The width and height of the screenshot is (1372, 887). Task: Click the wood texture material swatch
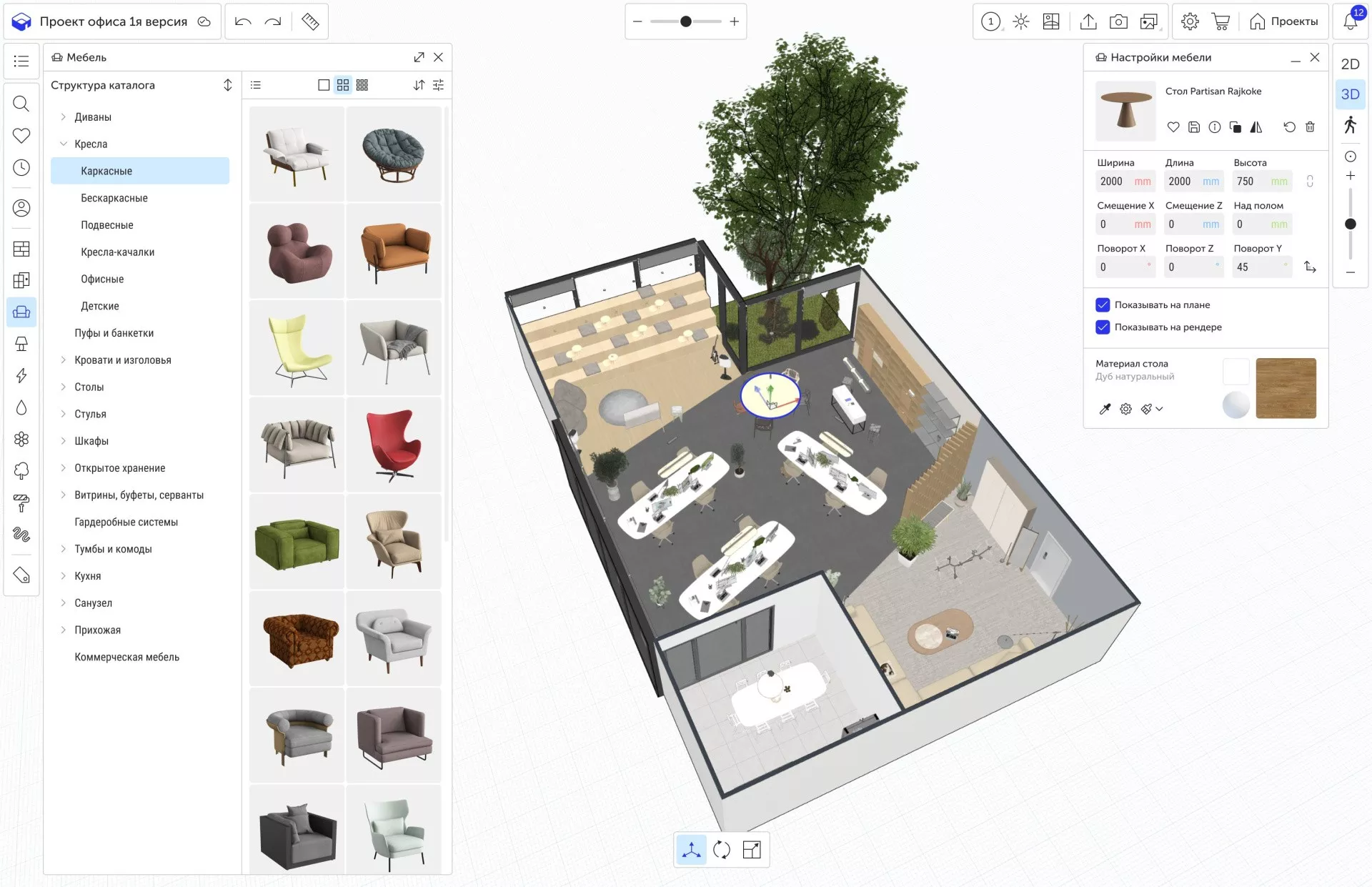pyautogui.click(x=1286, y=388)
